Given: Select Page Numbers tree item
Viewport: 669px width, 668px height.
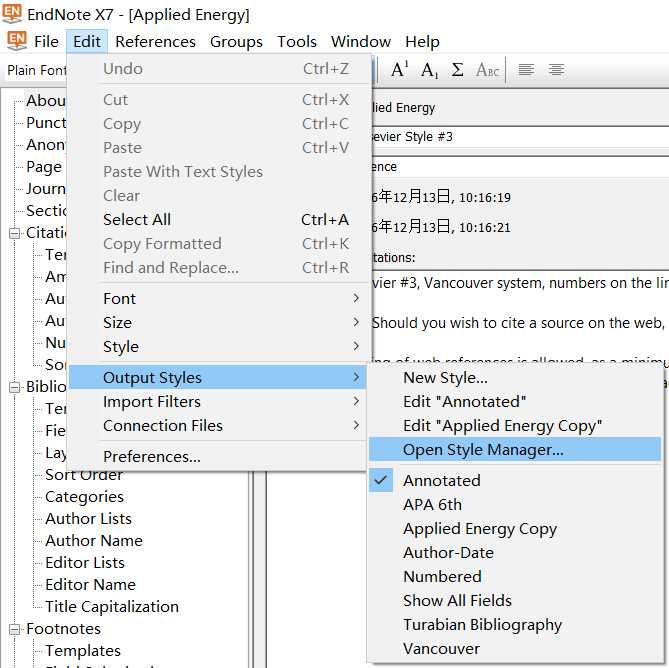Looking at the screenshot, I should (x=44, y=167).
